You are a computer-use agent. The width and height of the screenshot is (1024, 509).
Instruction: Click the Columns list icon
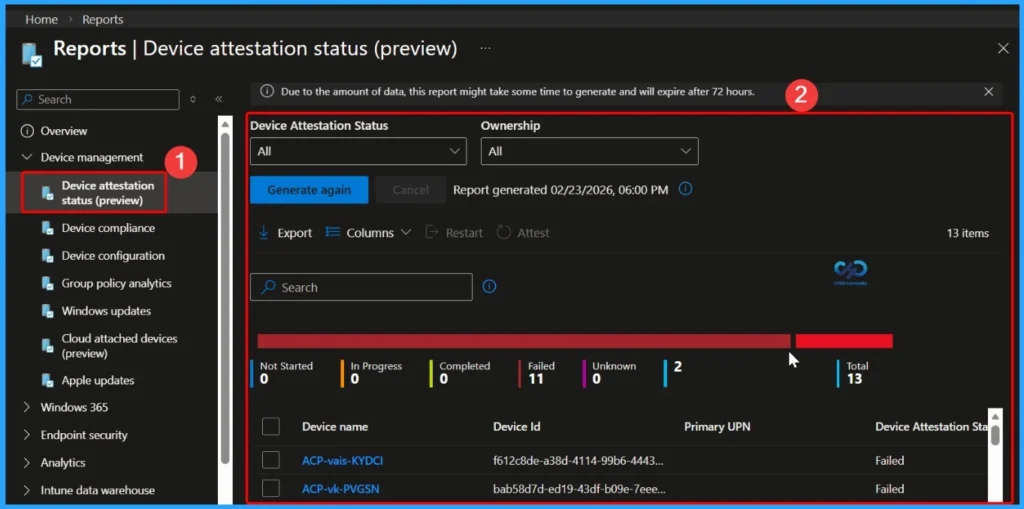click(333, 233)
